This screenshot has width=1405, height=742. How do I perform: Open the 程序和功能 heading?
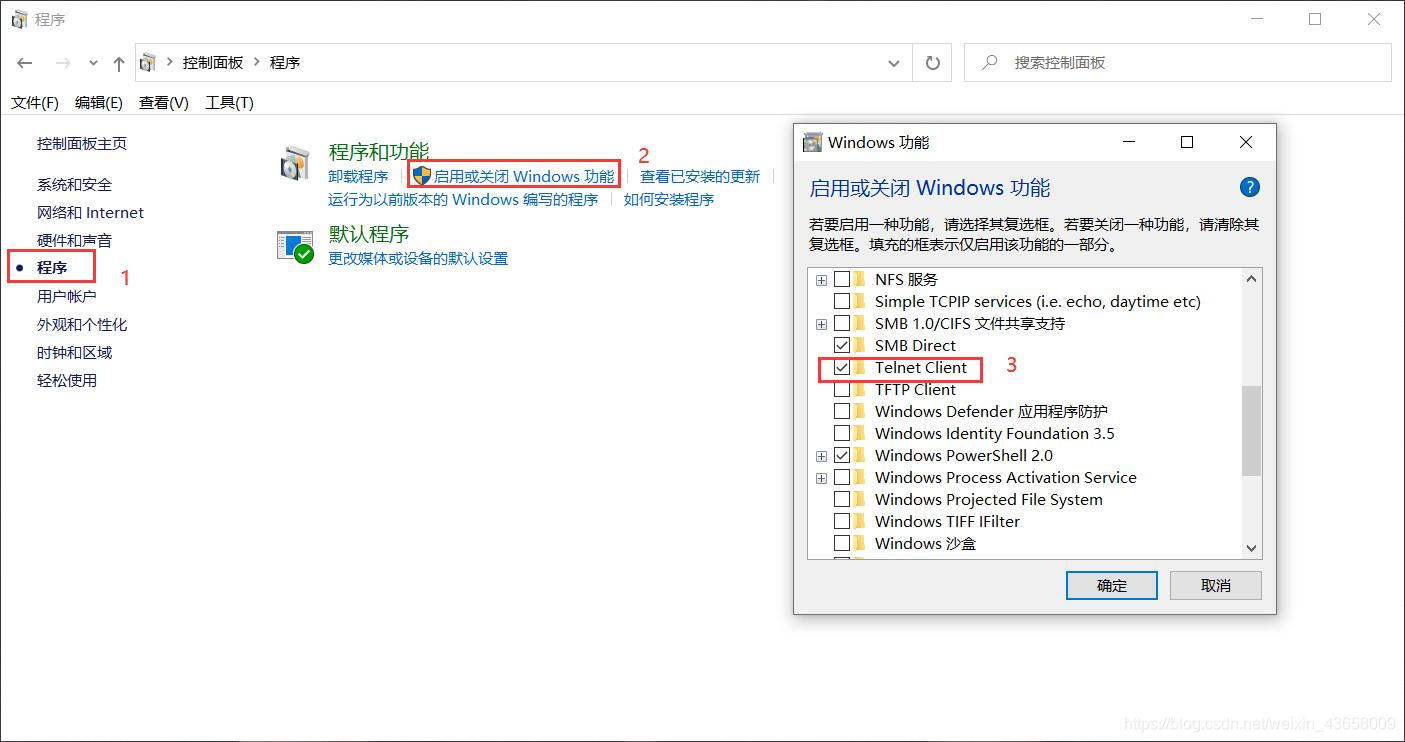point(379,152)
